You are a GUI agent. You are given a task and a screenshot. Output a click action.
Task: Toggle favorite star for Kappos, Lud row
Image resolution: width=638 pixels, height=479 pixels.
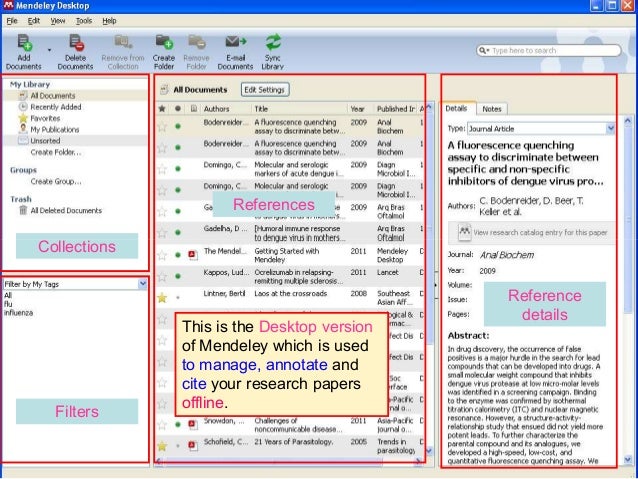coord(162,276)
